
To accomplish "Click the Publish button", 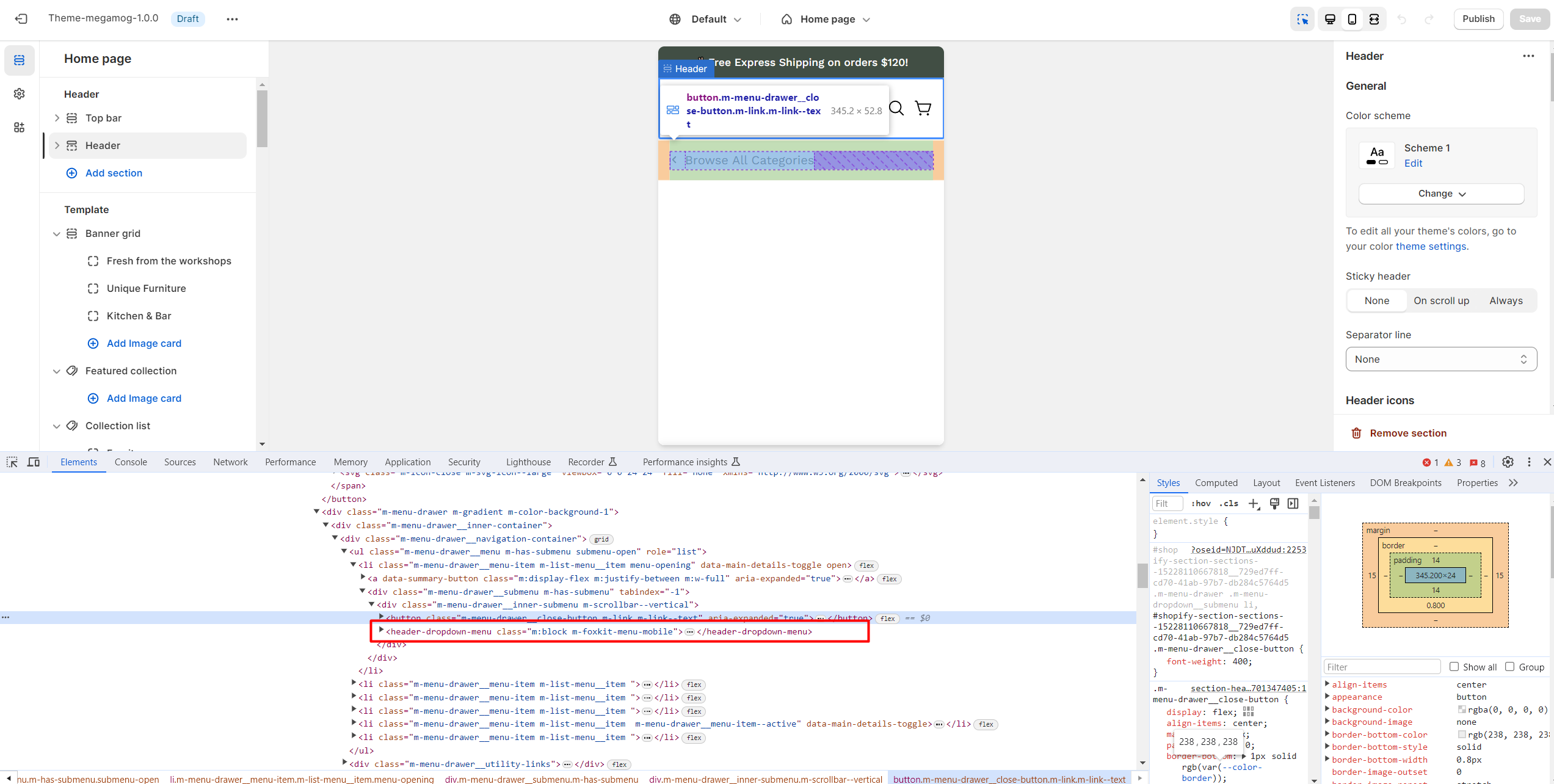I will [x=1478, y=19].
